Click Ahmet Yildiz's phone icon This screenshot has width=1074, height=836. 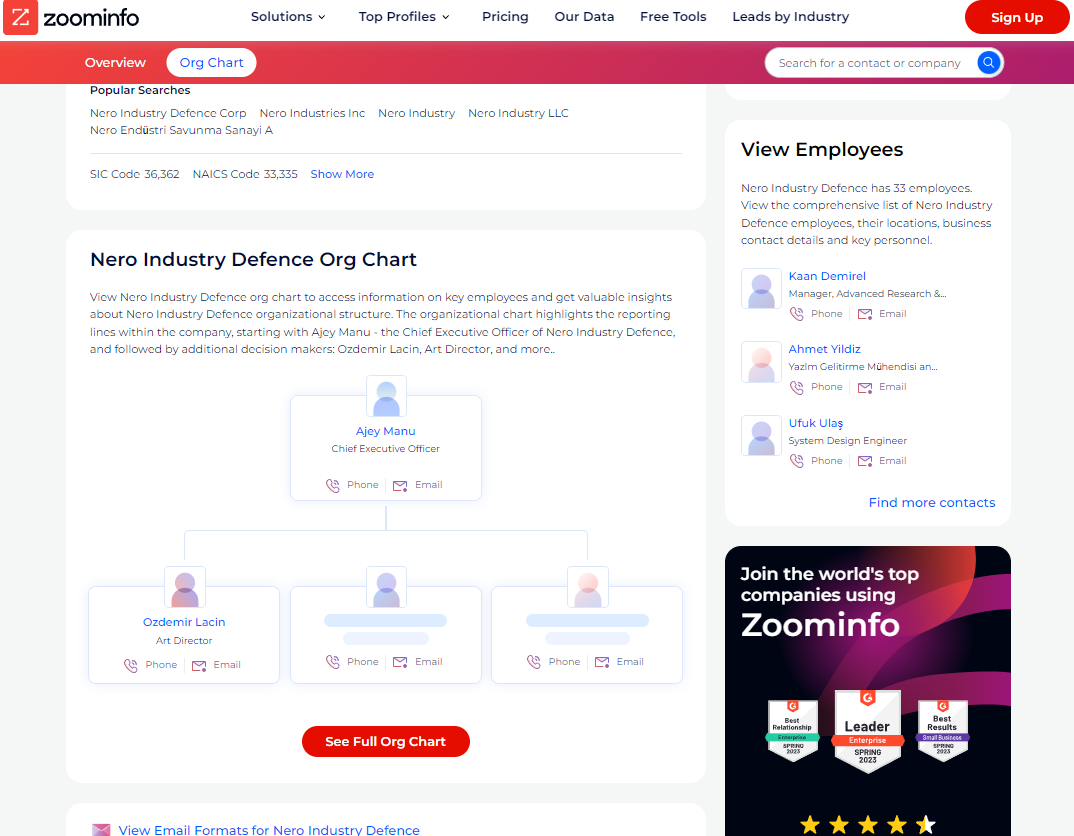797,387
